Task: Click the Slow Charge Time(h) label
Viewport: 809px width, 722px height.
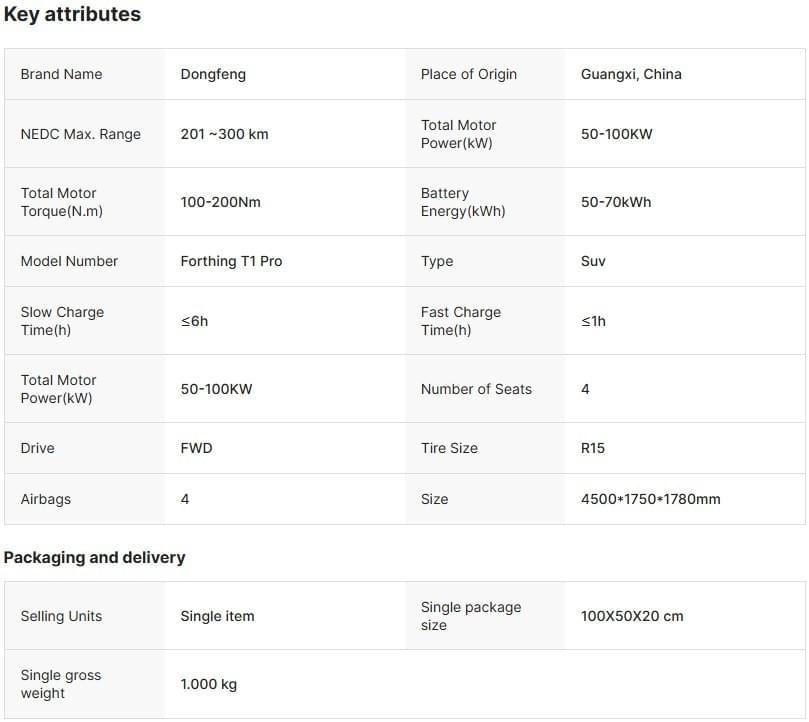Action: (x=62, y=321)
